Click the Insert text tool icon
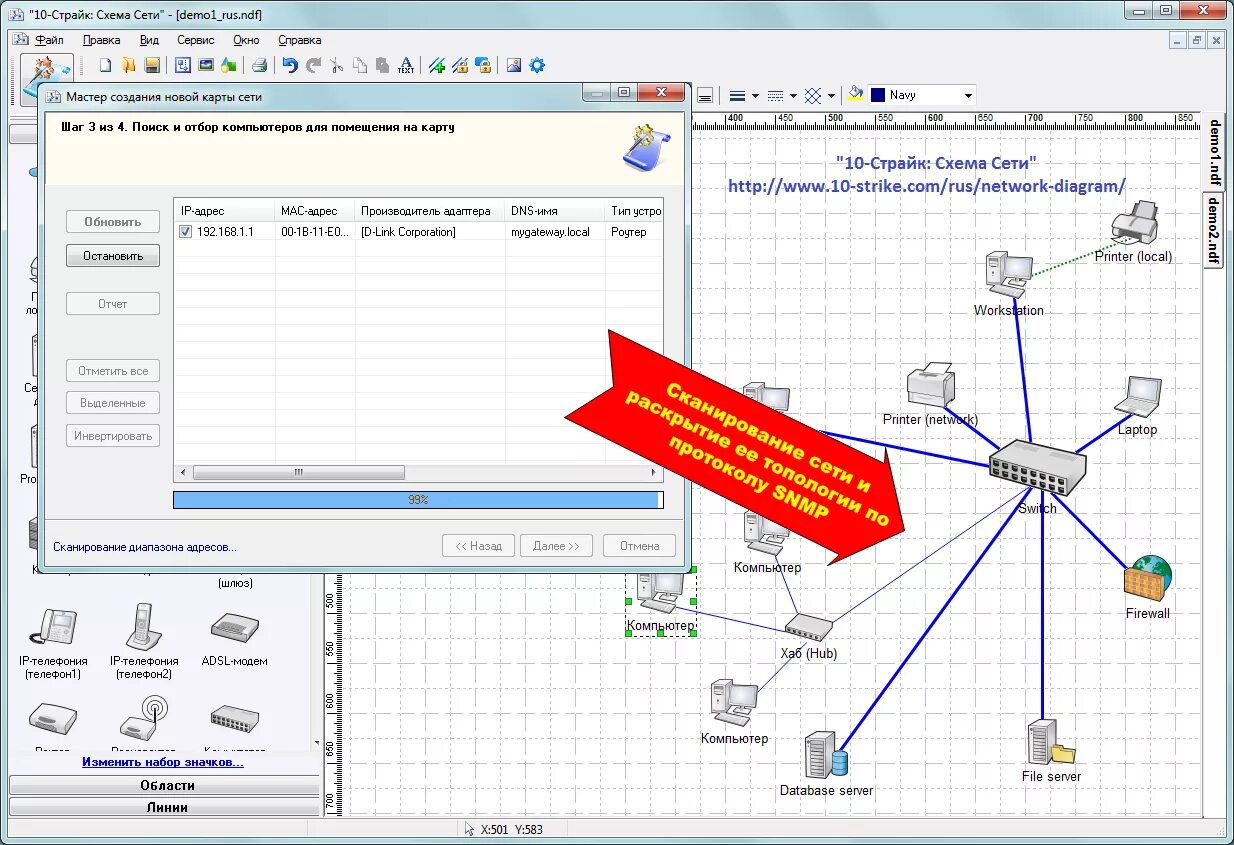The height and width of the screenshot is (845, 1234). coord(406,66)
